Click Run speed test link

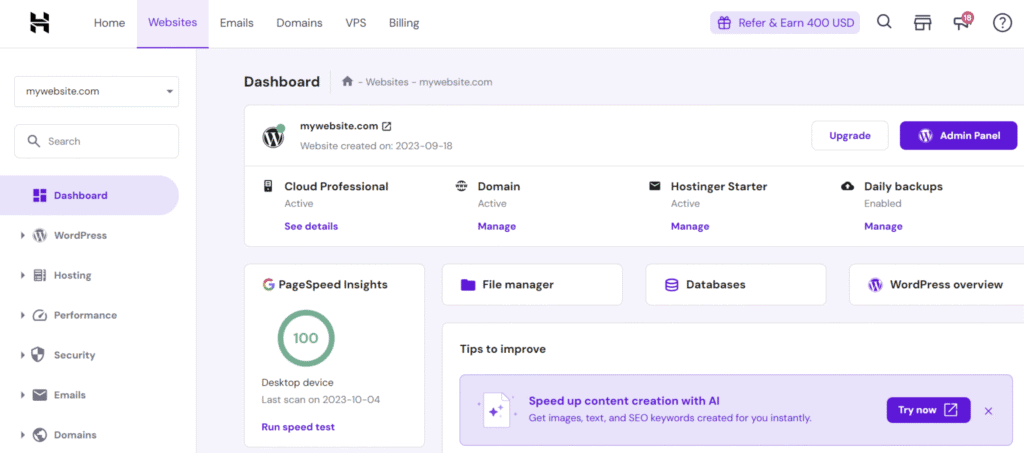coord(298,427)
